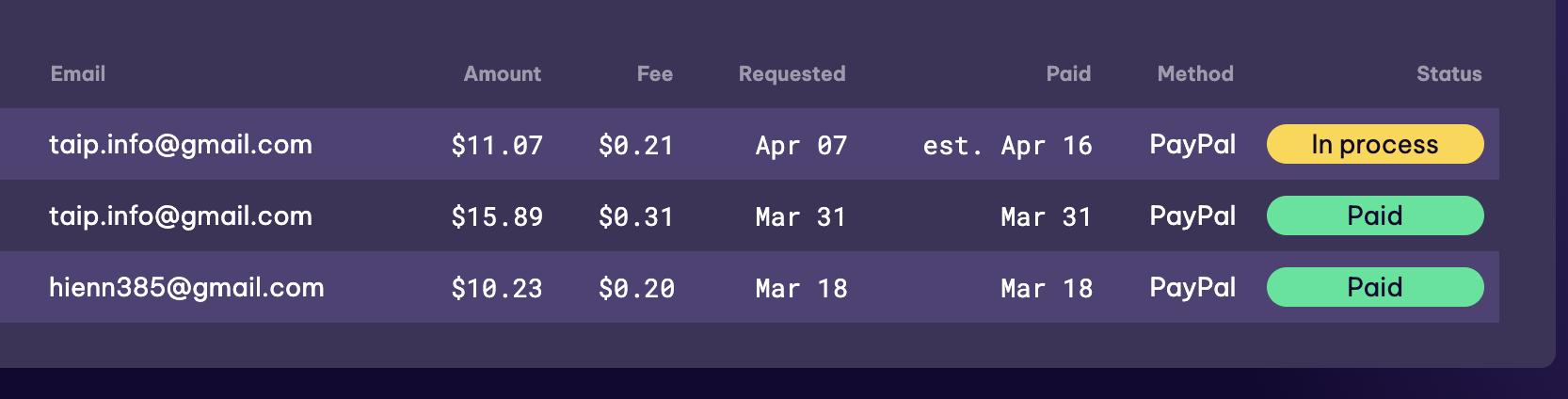Screen dimensions: 1568x399
Task: Click the $0.31 fee value
Action: [636, 216]
